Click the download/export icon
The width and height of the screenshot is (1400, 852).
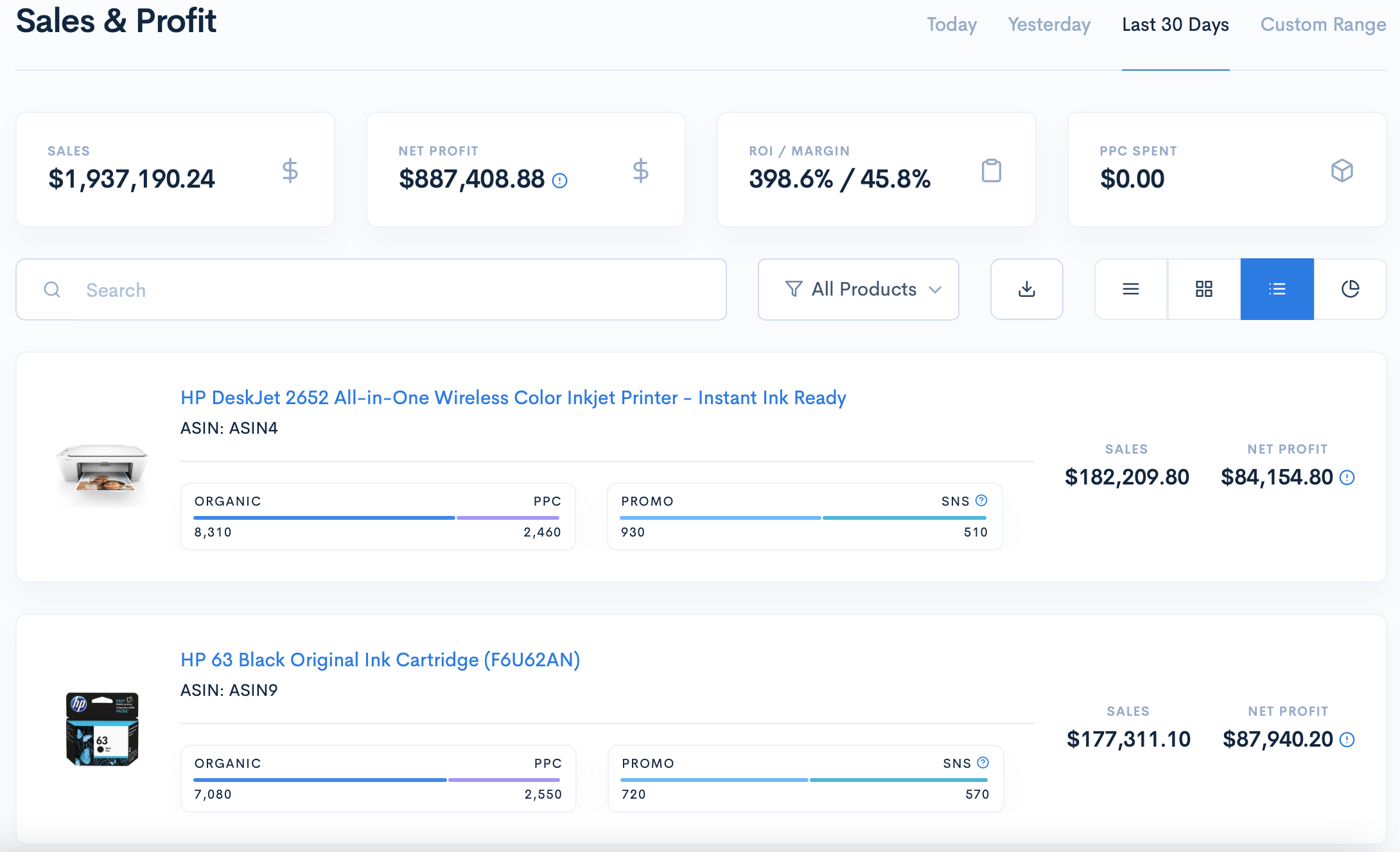click(1027, 290)
